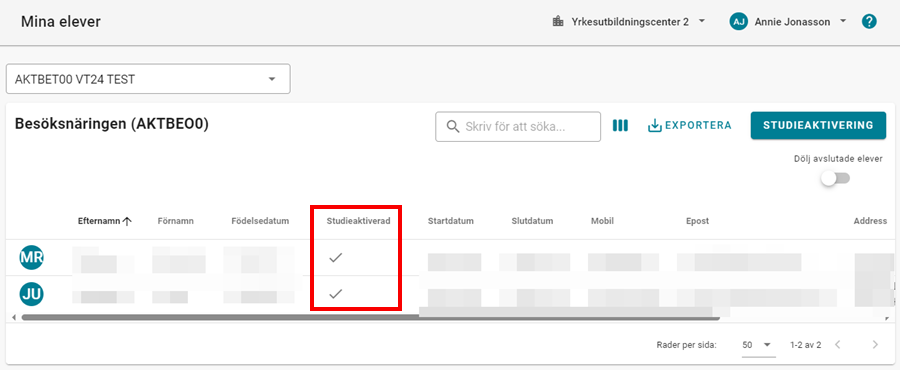The image size is (900, 370).
Task: Click the AJ user avatar
Action: (x=738, y=22)
